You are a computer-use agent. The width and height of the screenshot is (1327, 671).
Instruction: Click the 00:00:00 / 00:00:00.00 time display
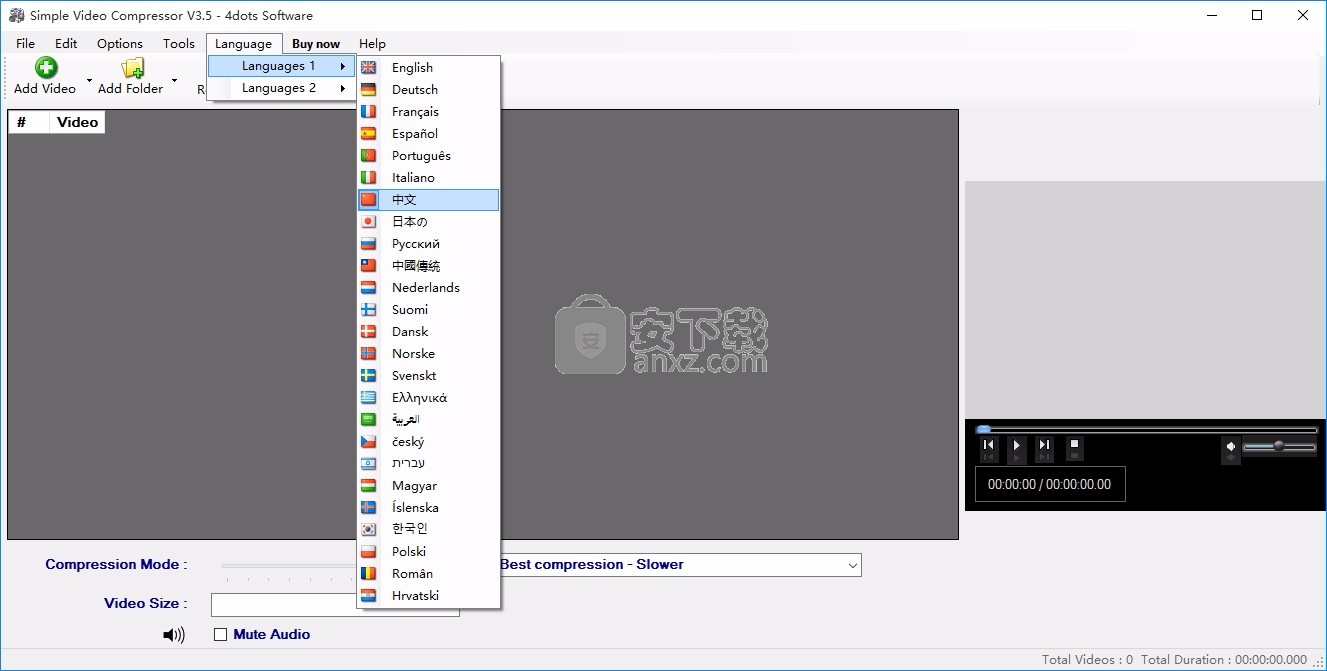1050,484
